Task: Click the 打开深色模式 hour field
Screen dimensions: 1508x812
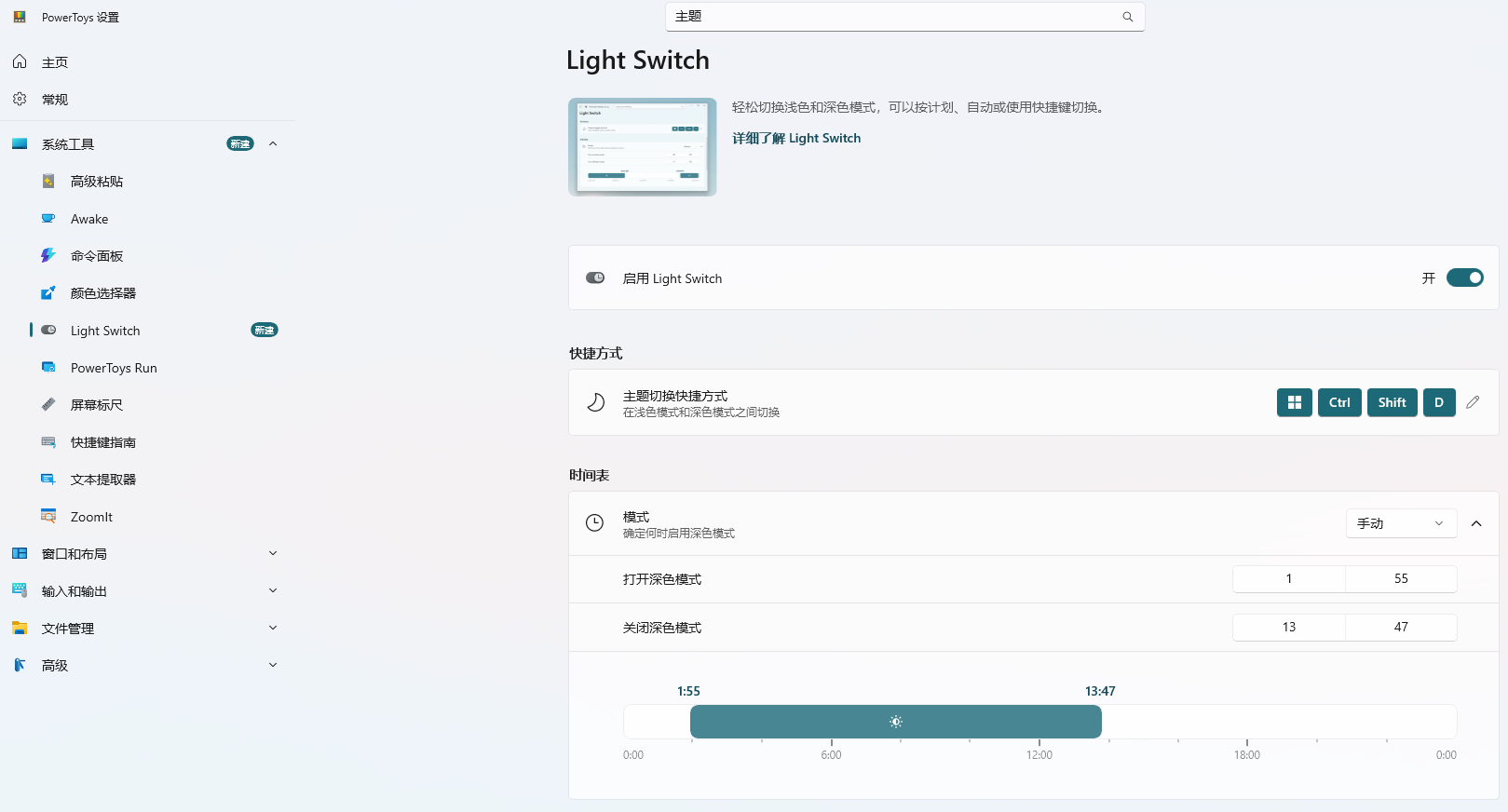Action: coord(1288,579)
